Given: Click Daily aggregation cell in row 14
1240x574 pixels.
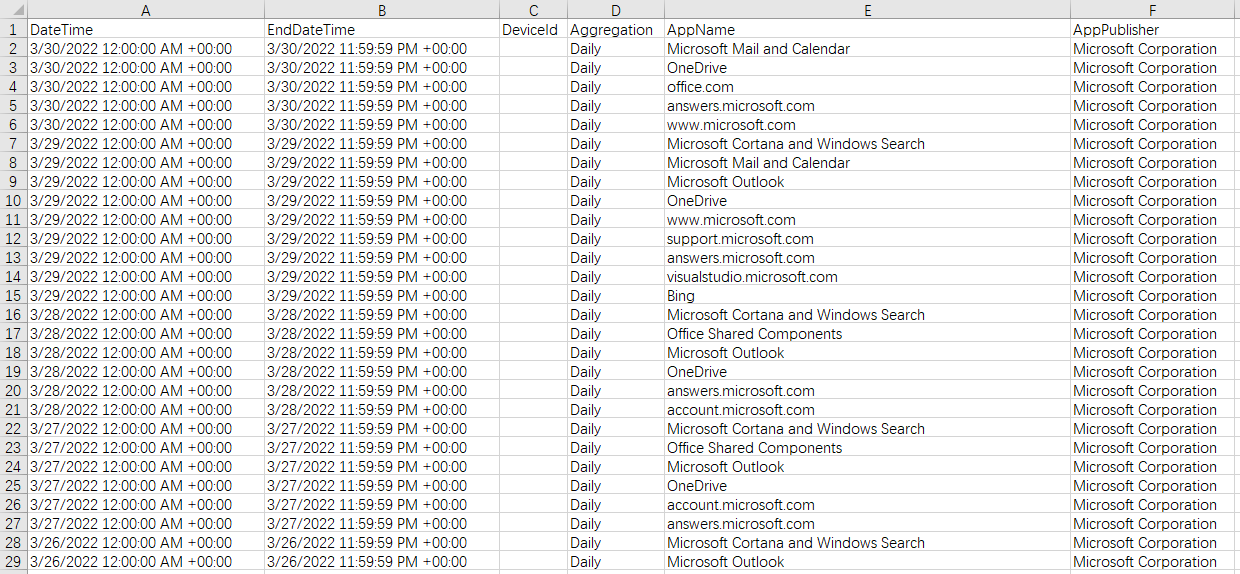Looking at the screenshot, I should click(x=615, y=277).
